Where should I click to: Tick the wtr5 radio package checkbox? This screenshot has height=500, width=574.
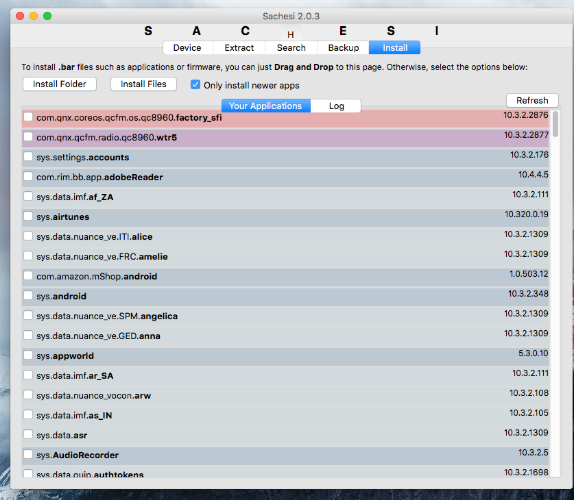point(28,137)
